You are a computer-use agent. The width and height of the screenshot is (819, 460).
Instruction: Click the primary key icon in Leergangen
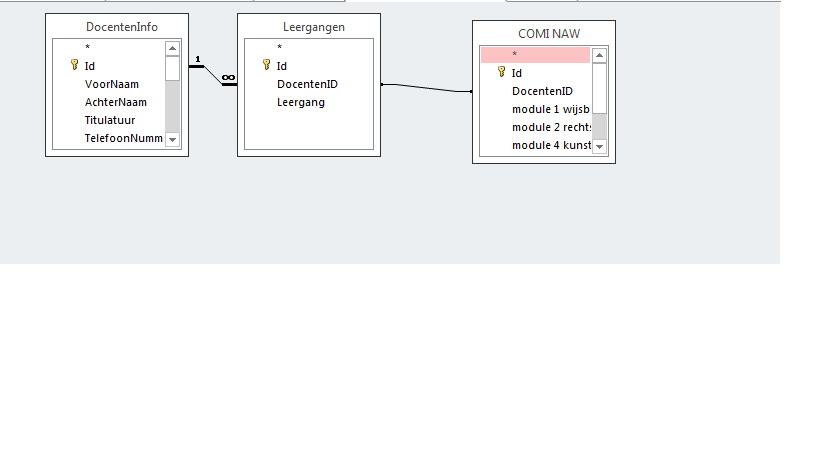(x=266, y=65)
